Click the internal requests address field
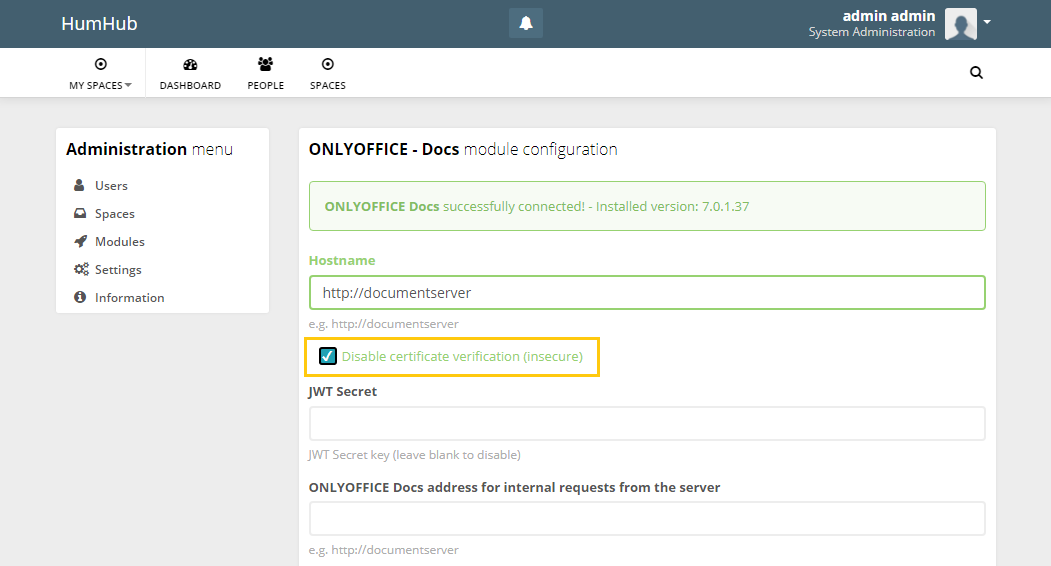Viewport: 1051px width, 566px height. pos(647,518)
